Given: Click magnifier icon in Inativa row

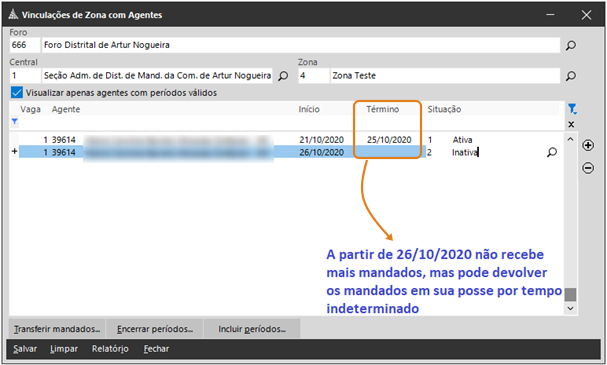Looking at the screenshot, I should tap(552, 152).
